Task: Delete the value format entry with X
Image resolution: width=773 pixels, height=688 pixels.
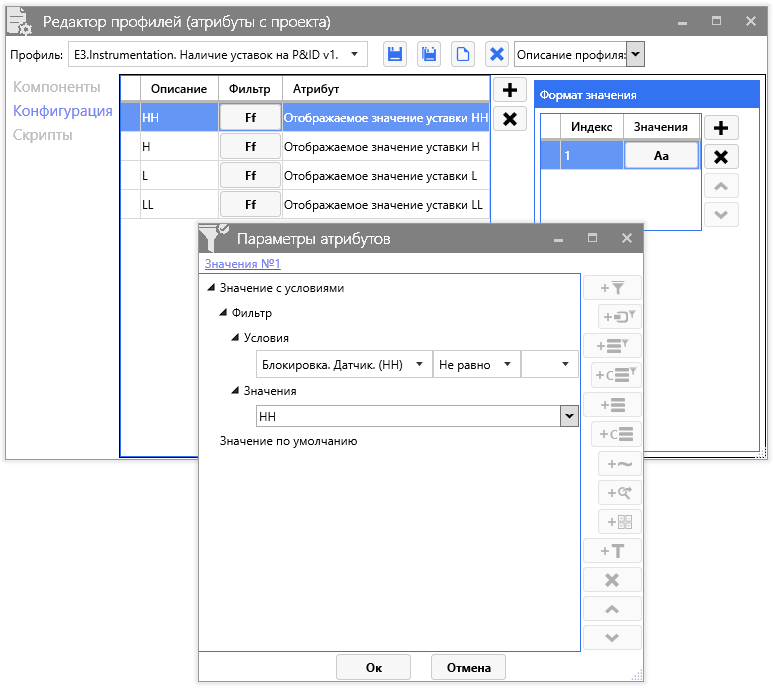Action: [721, 156]
